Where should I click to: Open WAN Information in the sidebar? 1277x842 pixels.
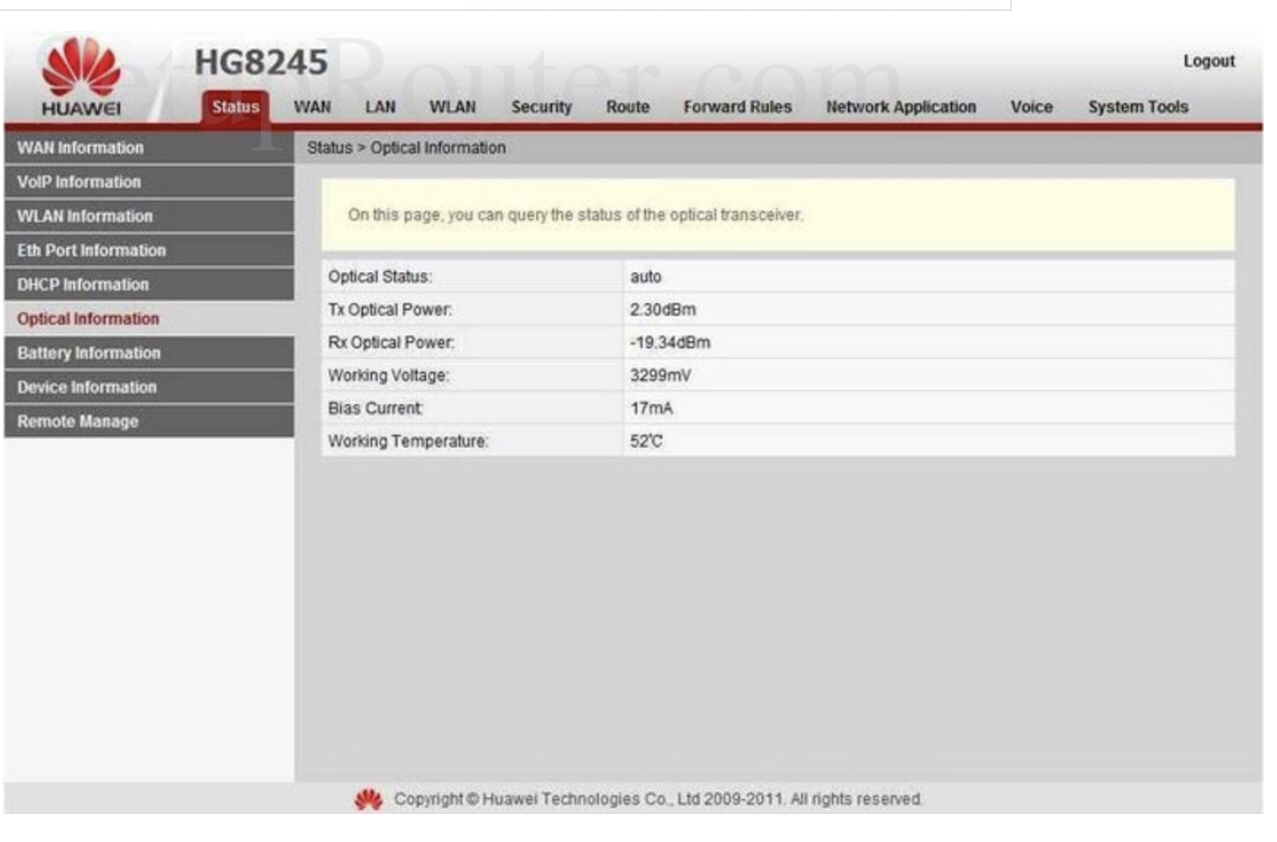click(149, 148)
